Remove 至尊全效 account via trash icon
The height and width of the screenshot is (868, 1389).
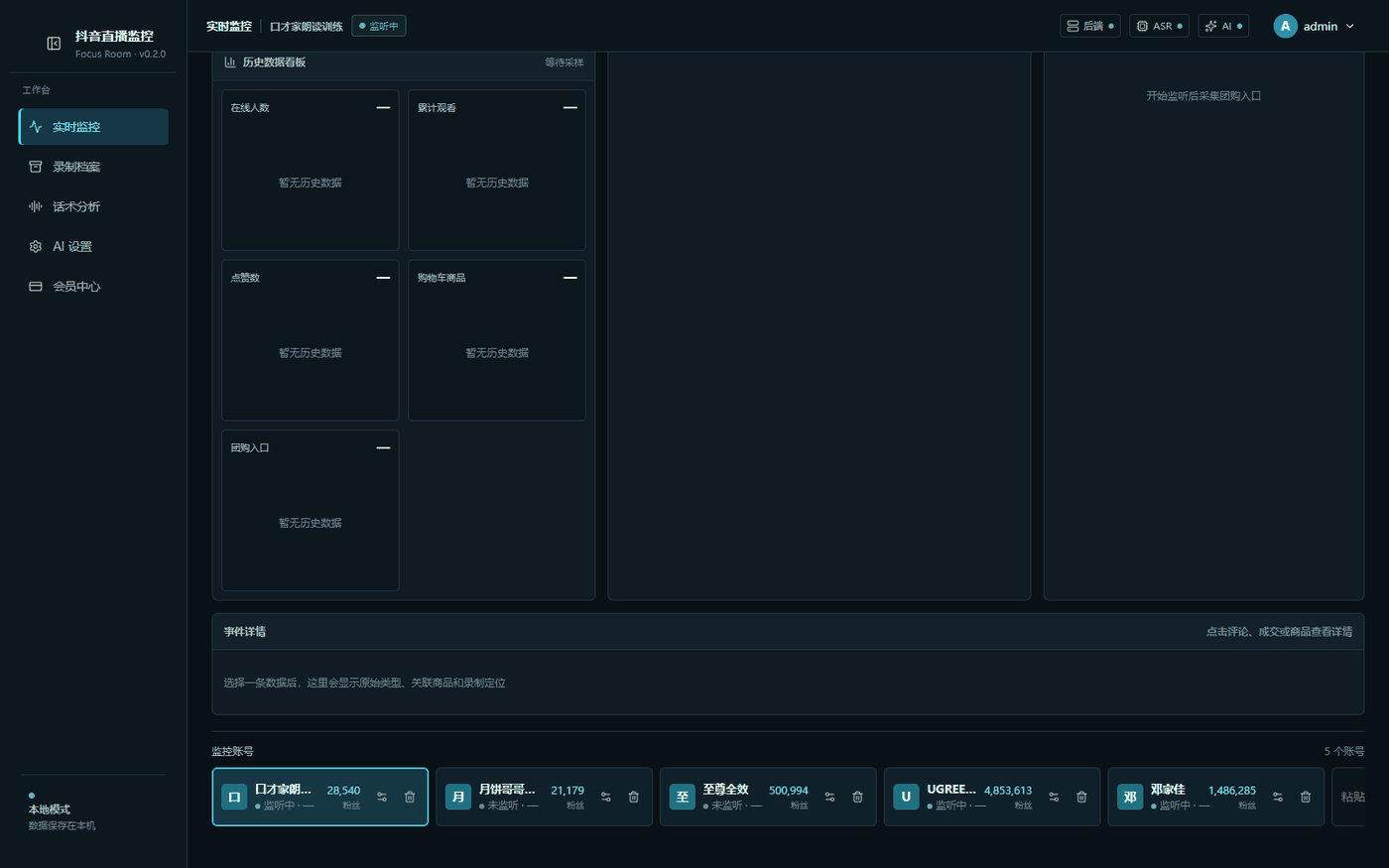point(858,797)
